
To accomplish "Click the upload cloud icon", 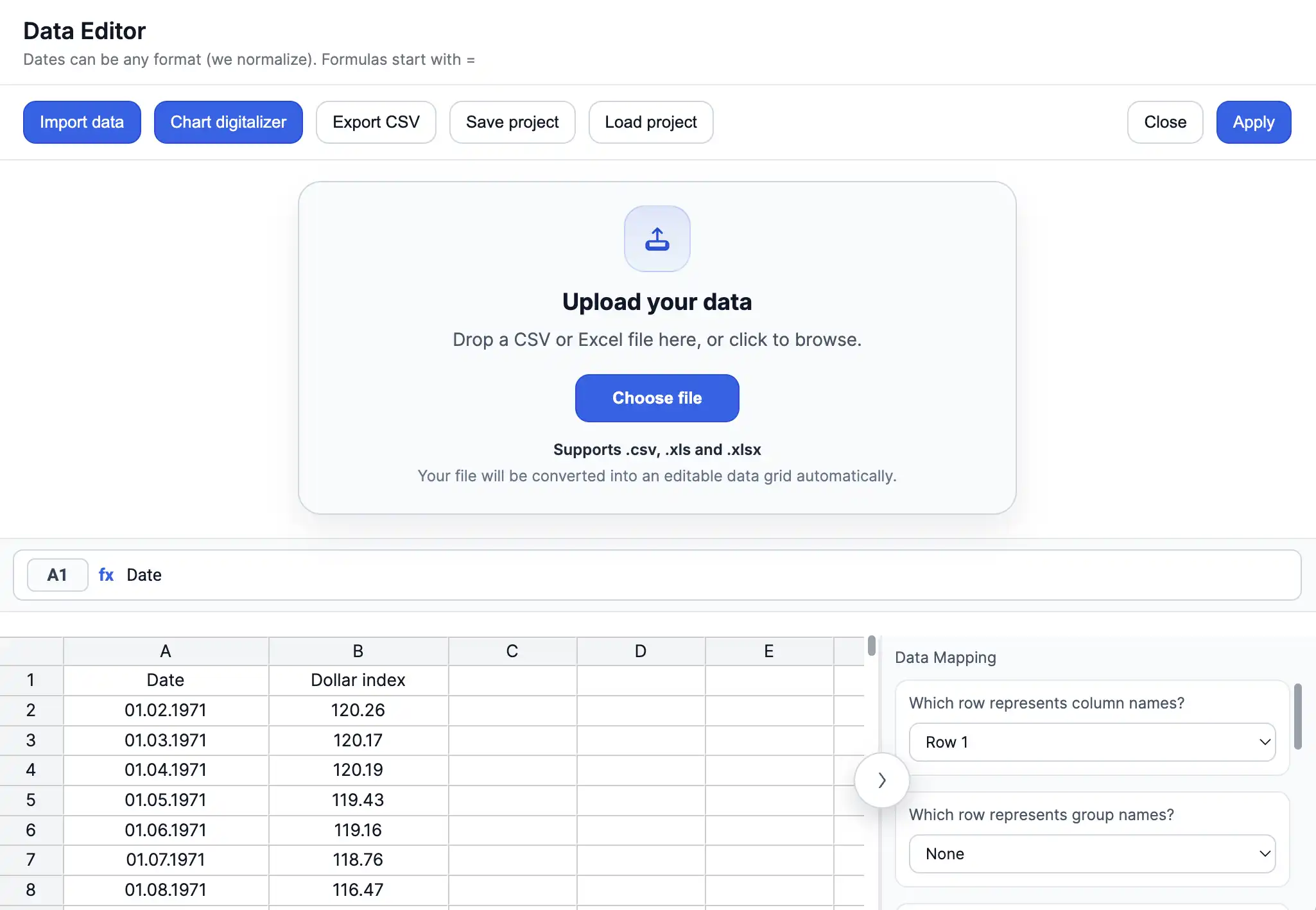I will [x=657, y=239].
